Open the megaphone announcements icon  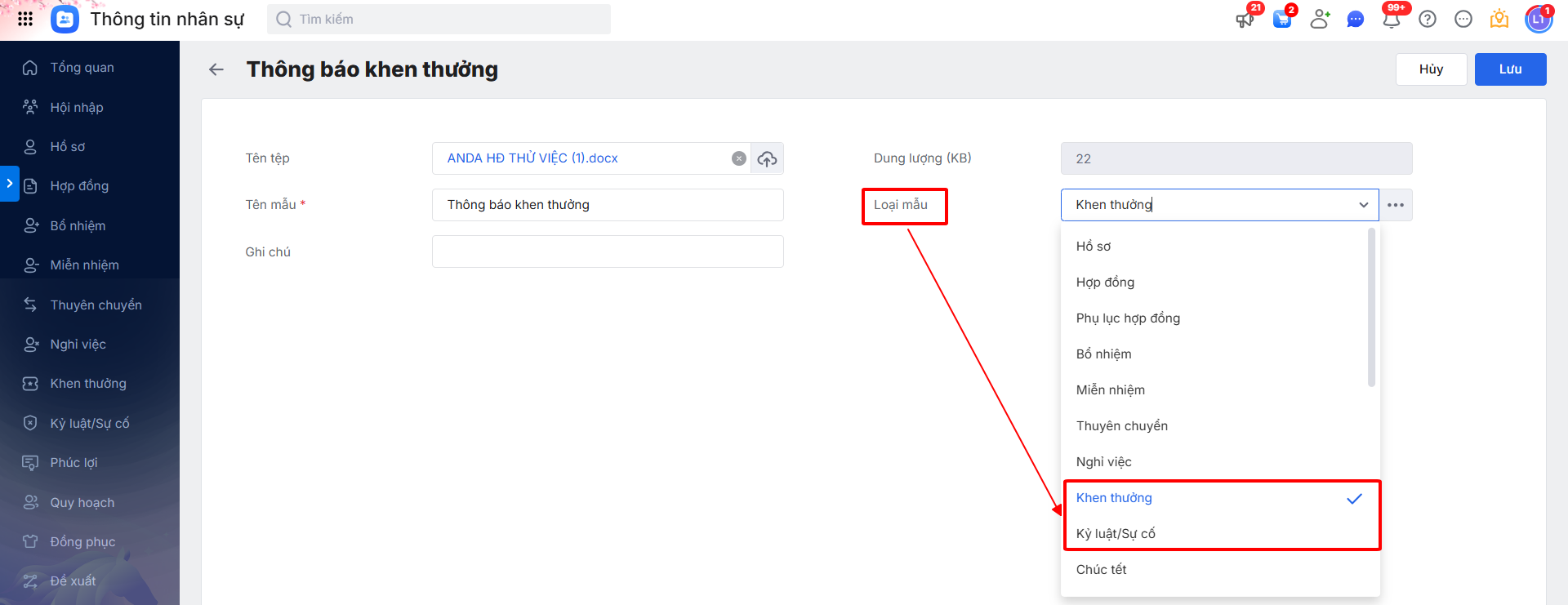click(1245, 20)
